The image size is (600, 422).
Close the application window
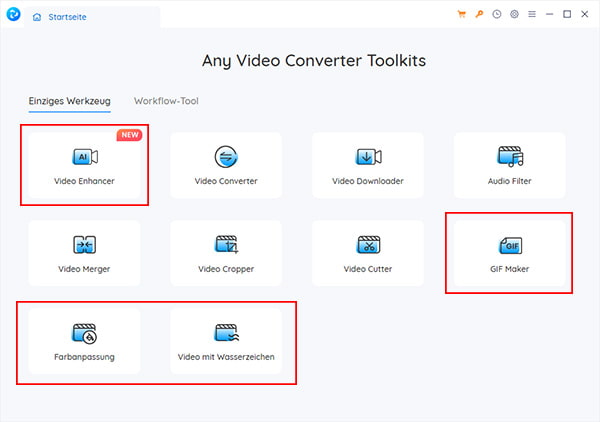(x=585, y=14)
